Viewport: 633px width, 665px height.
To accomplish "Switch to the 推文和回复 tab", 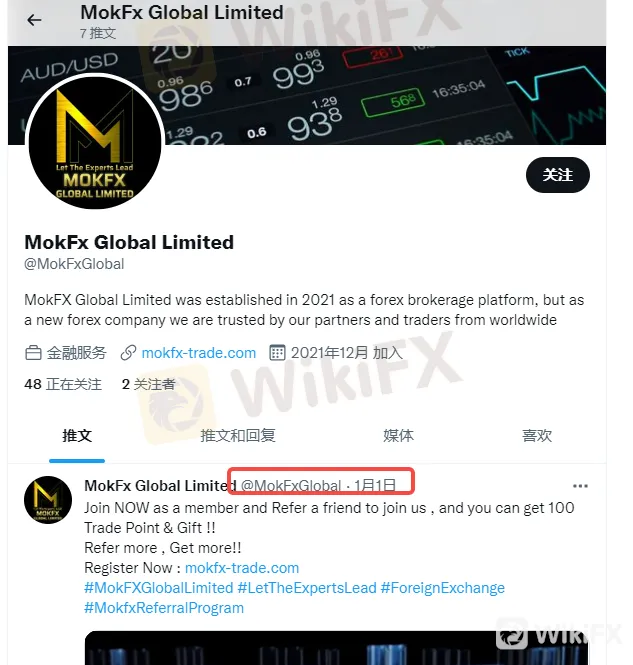I will 238,436.
